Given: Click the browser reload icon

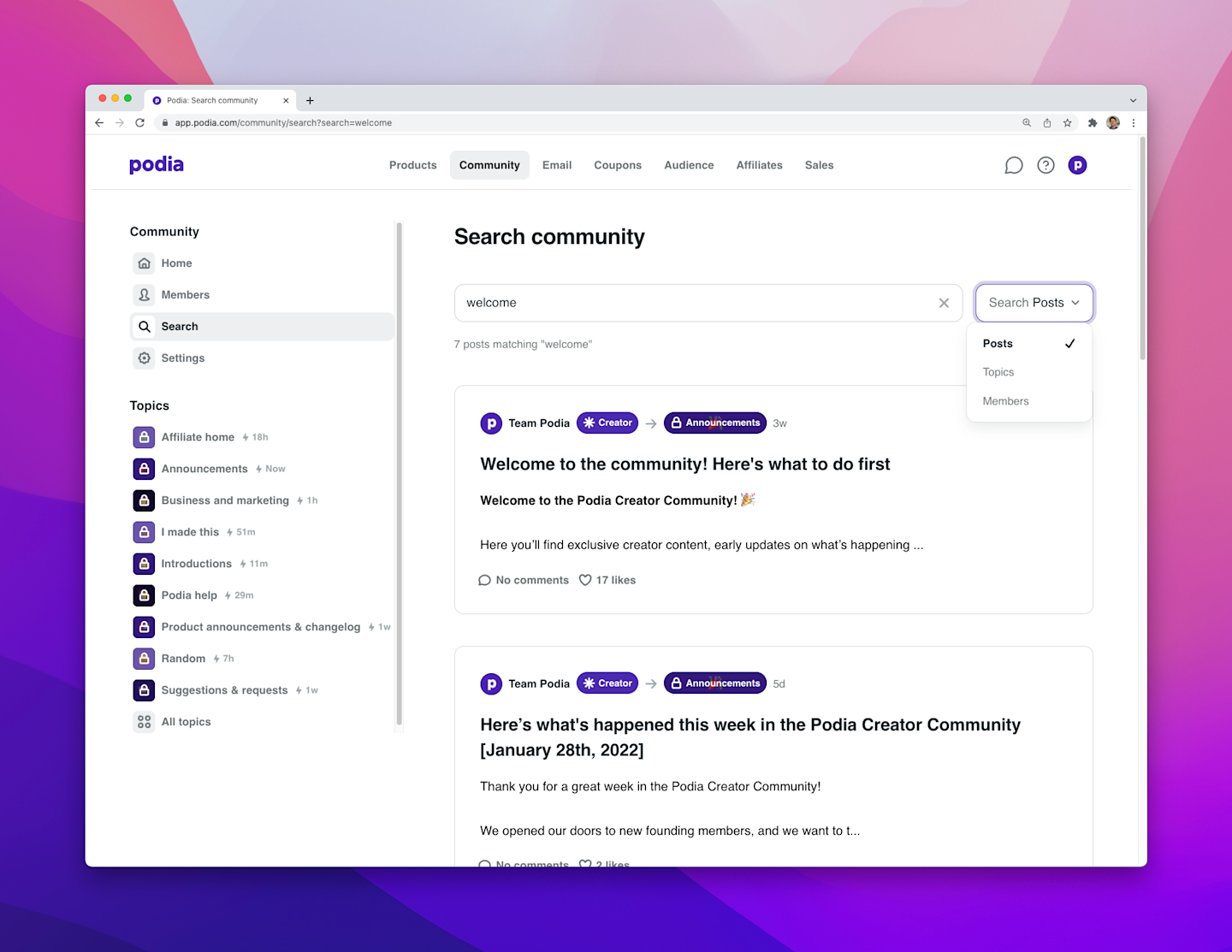Looking at the screenshot, I should (140, 123).
